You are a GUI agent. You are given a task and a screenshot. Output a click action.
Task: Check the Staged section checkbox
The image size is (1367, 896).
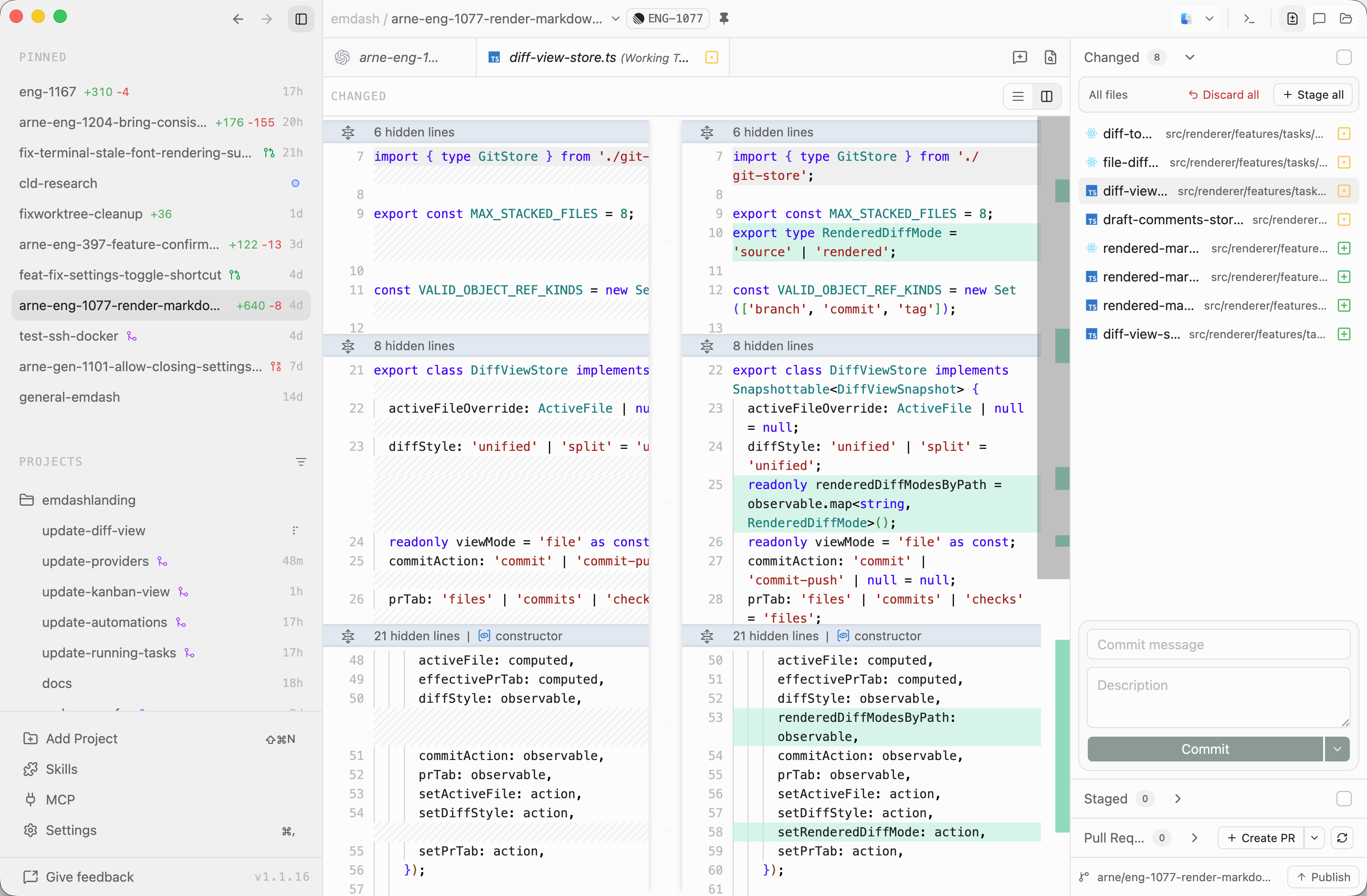(1344, 798)
